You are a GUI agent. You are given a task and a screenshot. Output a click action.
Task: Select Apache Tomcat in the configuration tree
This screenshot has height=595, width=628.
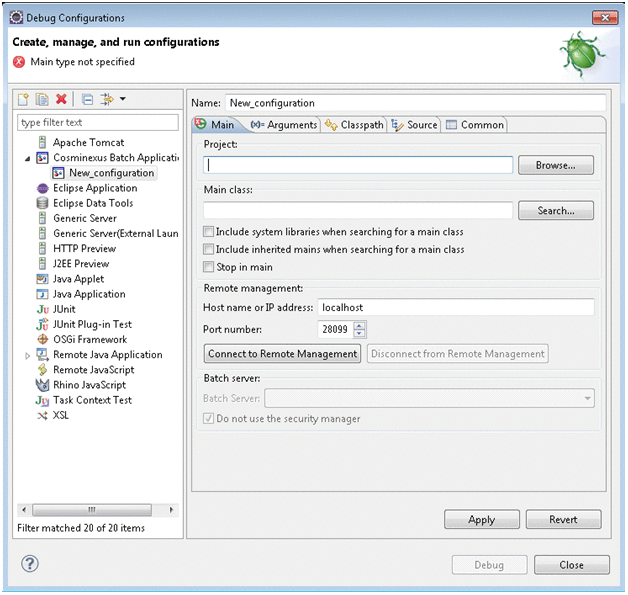(88, 143)
